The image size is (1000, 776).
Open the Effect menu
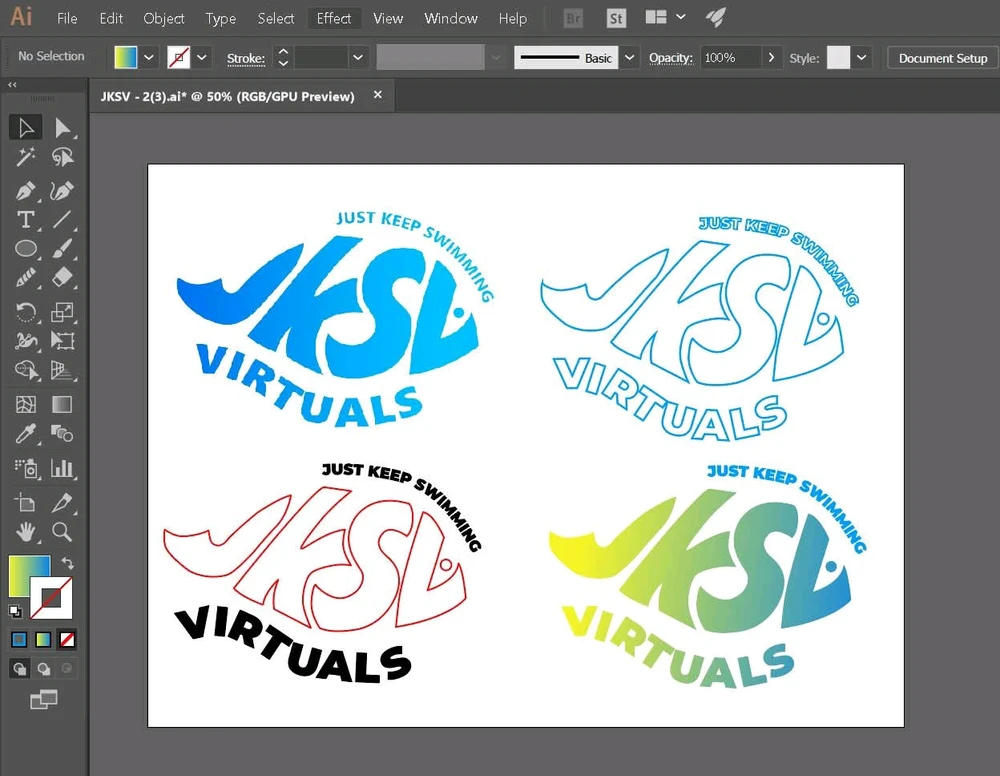(x=333, y=18)
